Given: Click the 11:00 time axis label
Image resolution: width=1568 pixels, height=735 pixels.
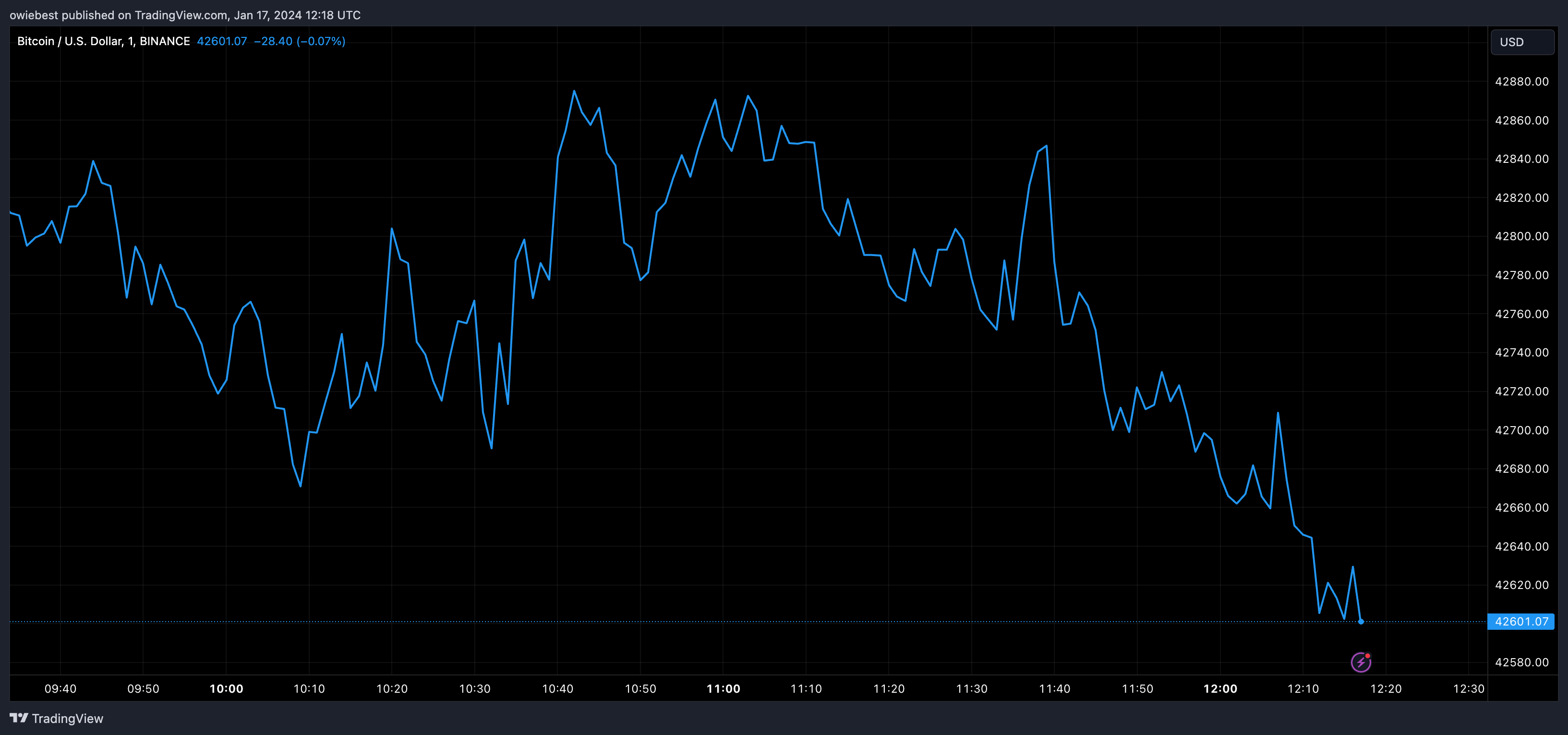Looking at the screenshot, I should point(723,689).
